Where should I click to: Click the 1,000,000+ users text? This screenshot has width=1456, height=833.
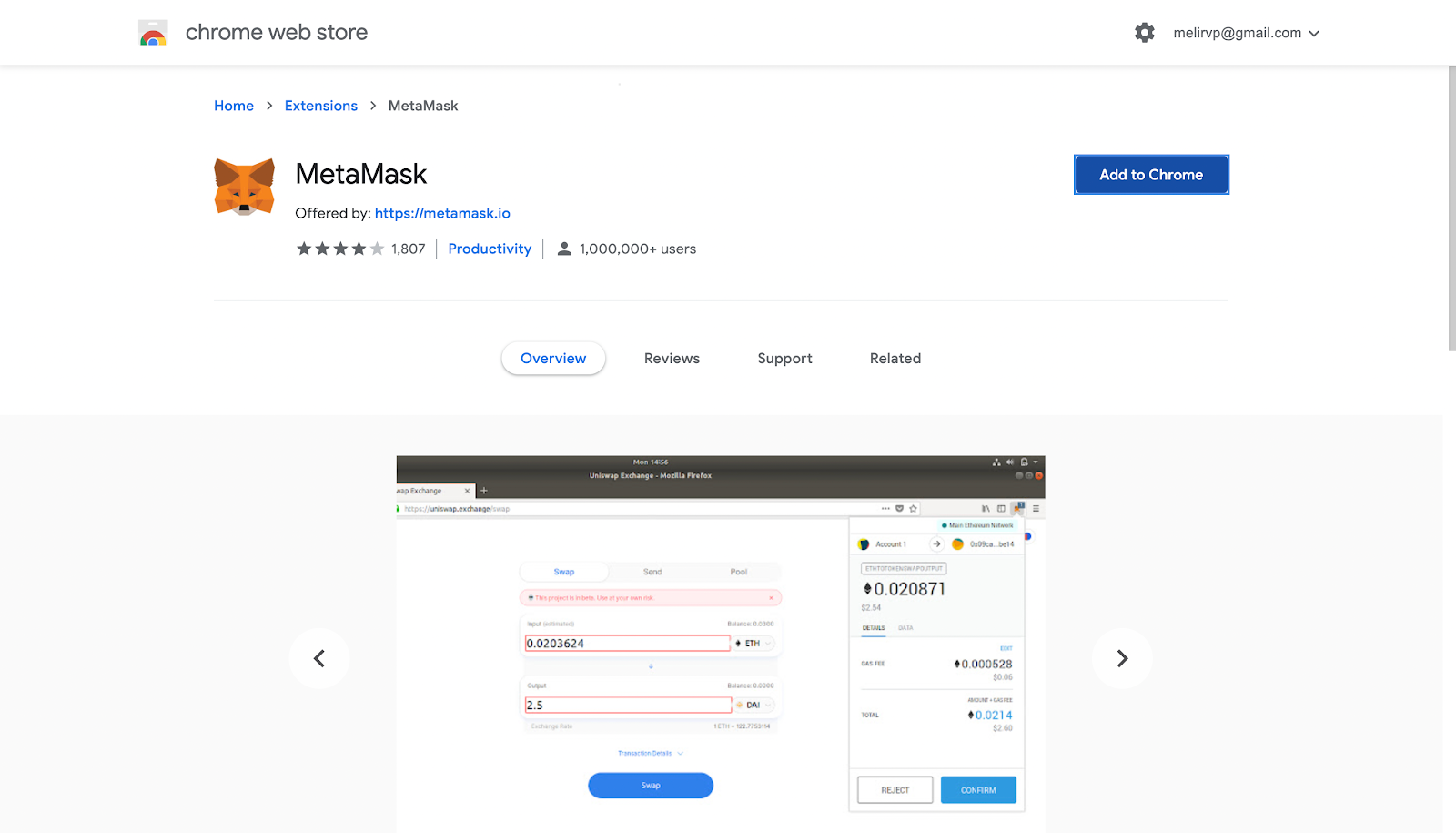click(x=638, y=249)
